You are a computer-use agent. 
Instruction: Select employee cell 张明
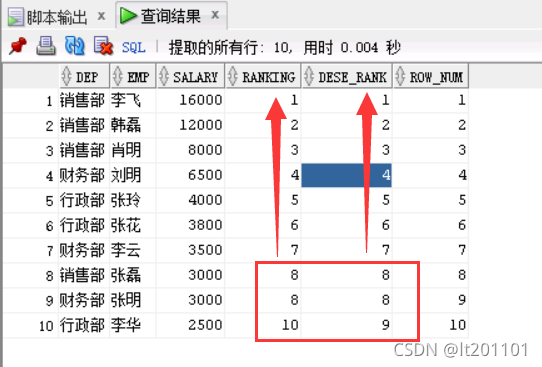(133, 300)
